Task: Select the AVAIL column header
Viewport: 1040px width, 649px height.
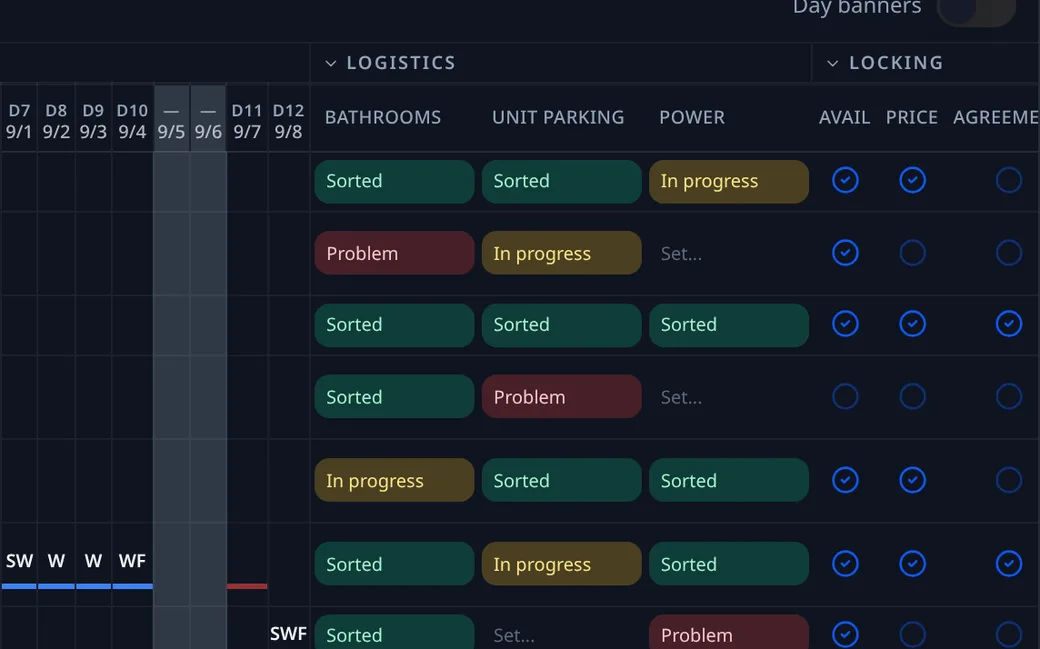Action: [844, 117]
